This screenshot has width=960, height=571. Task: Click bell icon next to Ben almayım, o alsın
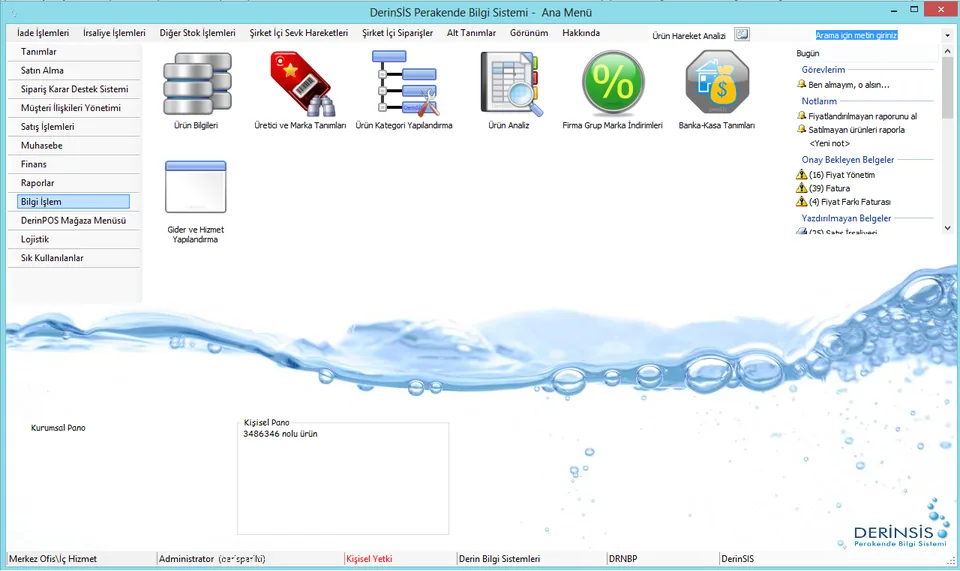[x=801, y=84]
